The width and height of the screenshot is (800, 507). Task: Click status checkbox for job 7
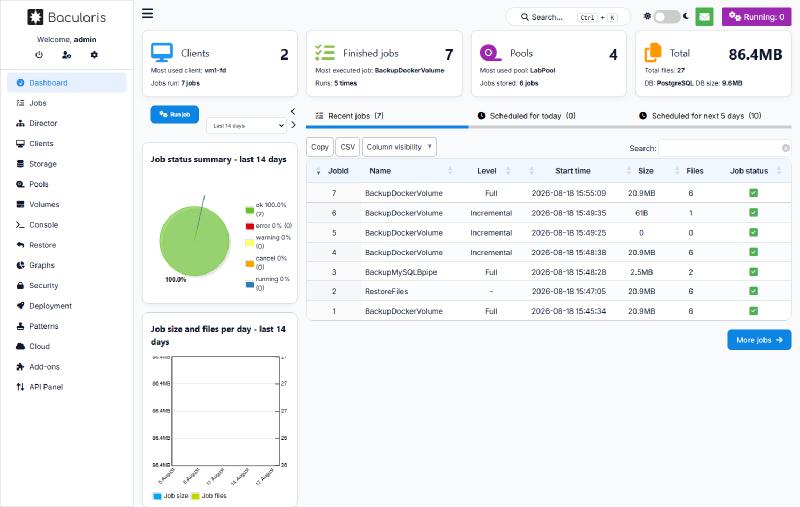(x=753, y=193)
